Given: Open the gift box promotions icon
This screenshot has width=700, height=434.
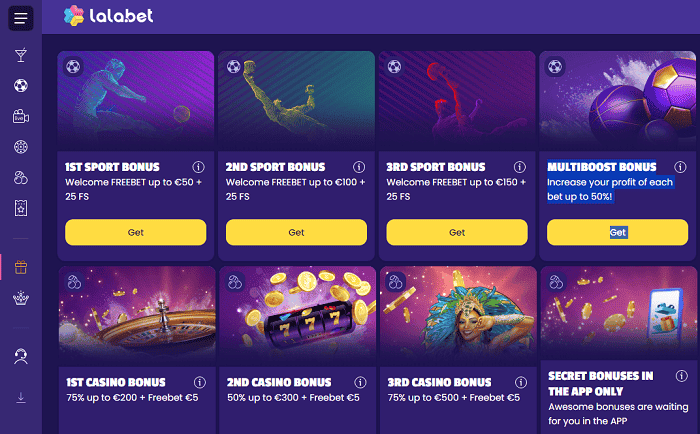Looking at the screenshot, I should tap(21, 267).
